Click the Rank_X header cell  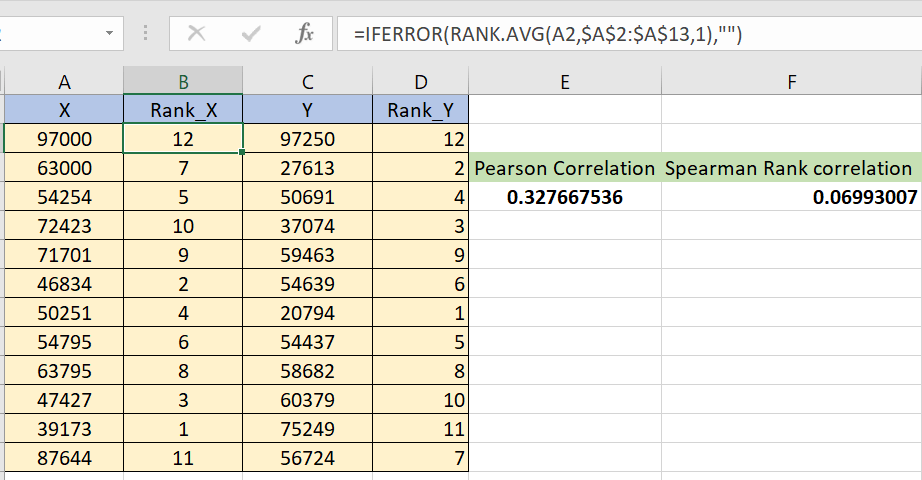[x=183, y=110]
